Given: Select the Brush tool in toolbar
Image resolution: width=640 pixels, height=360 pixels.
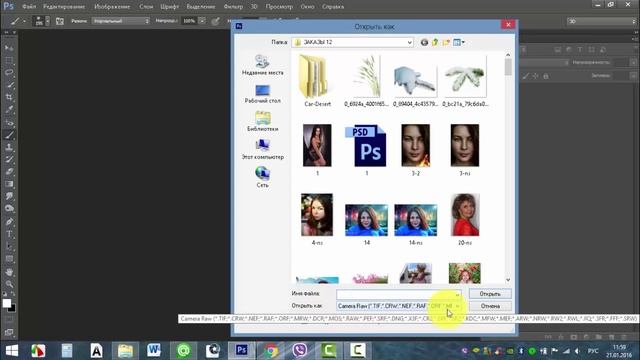Looking at the screenshot, I should click(x=9, y=135).
